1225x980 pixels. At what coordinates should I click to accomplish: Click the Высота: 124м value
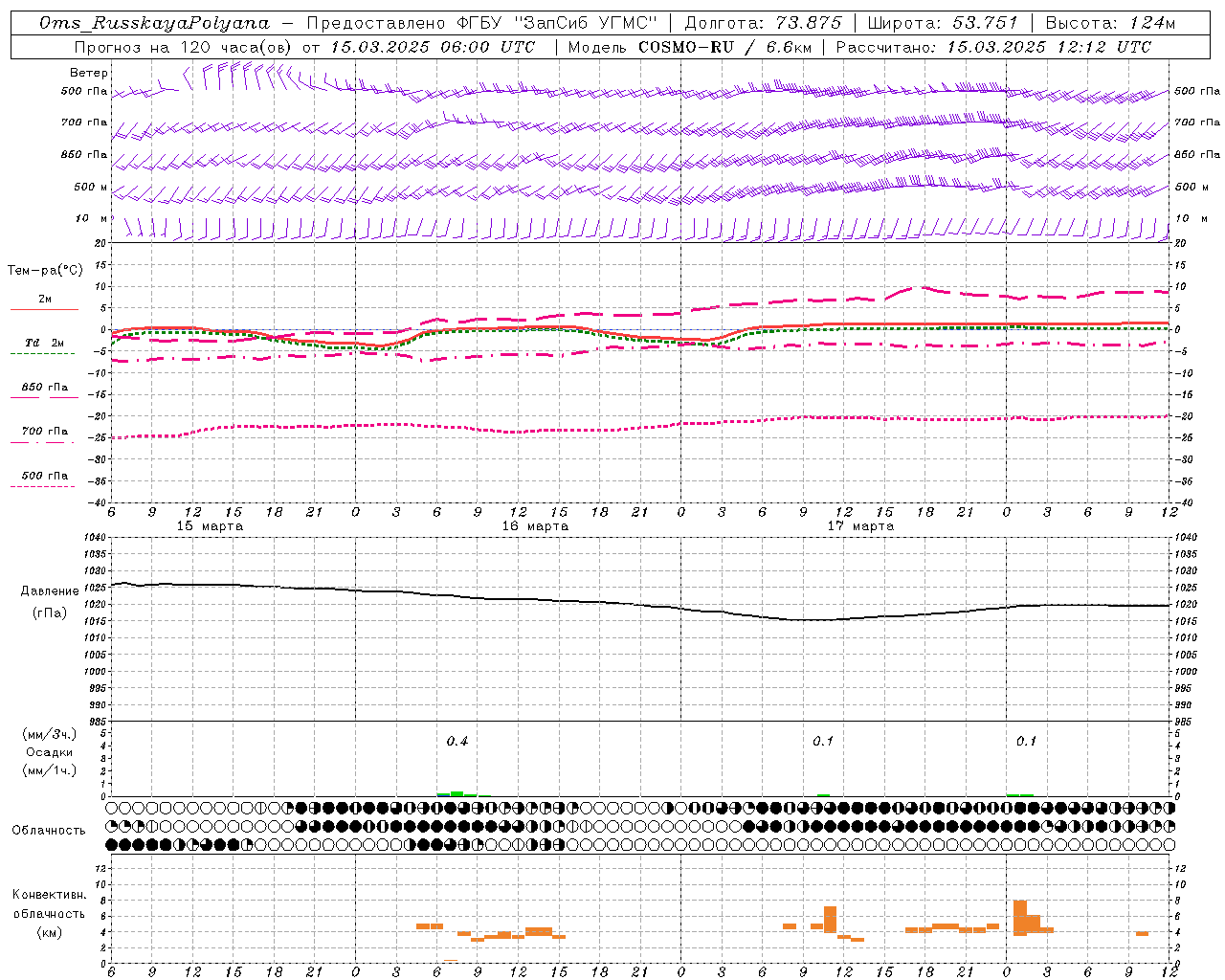1110,23
